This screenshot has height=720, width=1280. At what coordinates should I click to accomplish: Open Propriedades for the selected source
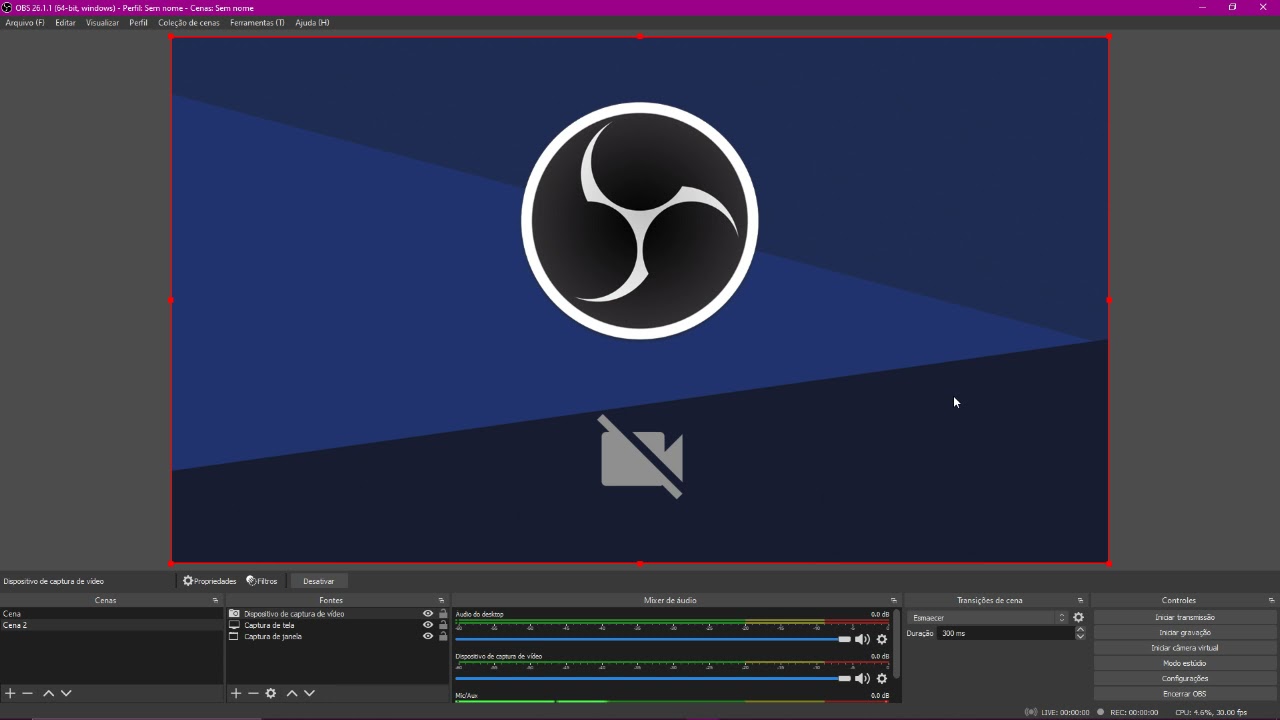(x=209, y=581)
